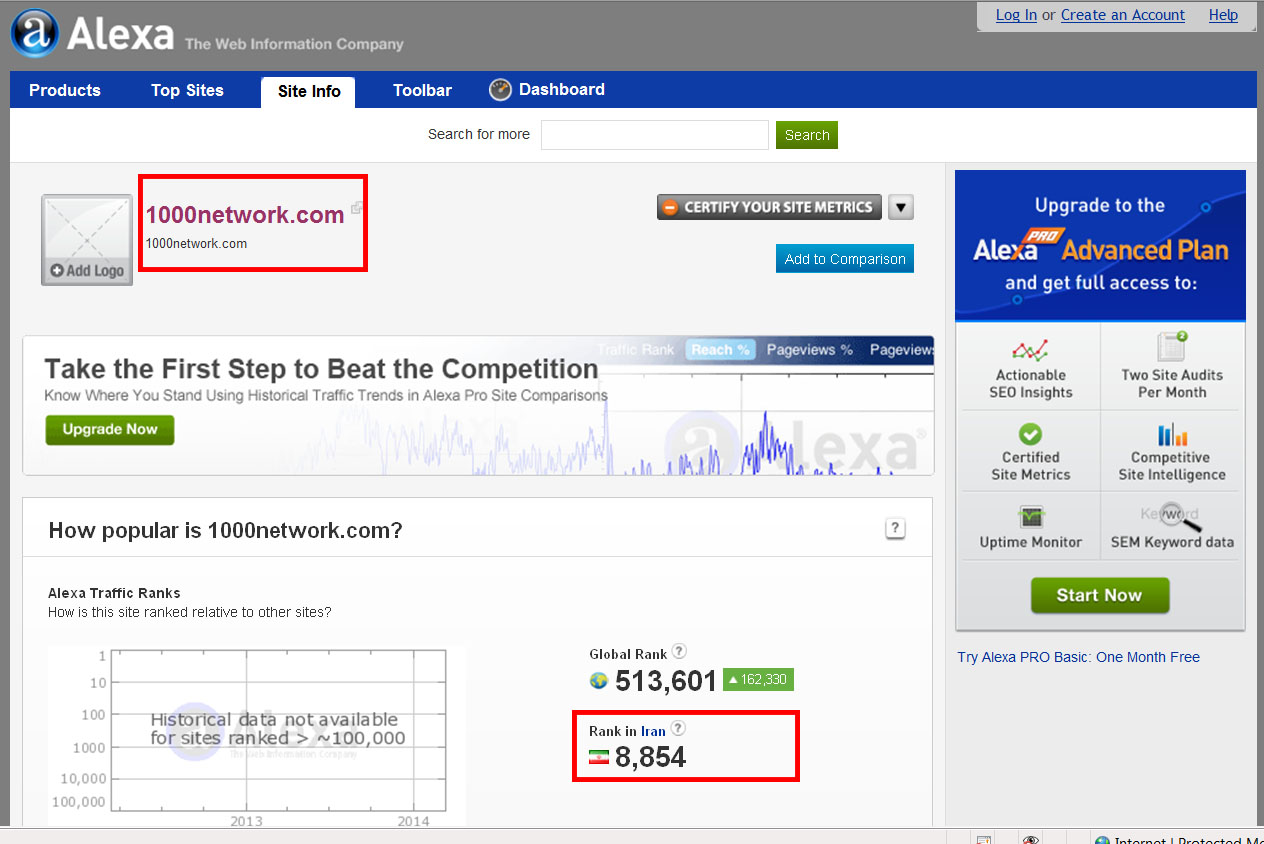The width and height of the screenshot is (1264, 844).
Task: Click the Uptime Monitor icon
Action: pos(1030,517)
